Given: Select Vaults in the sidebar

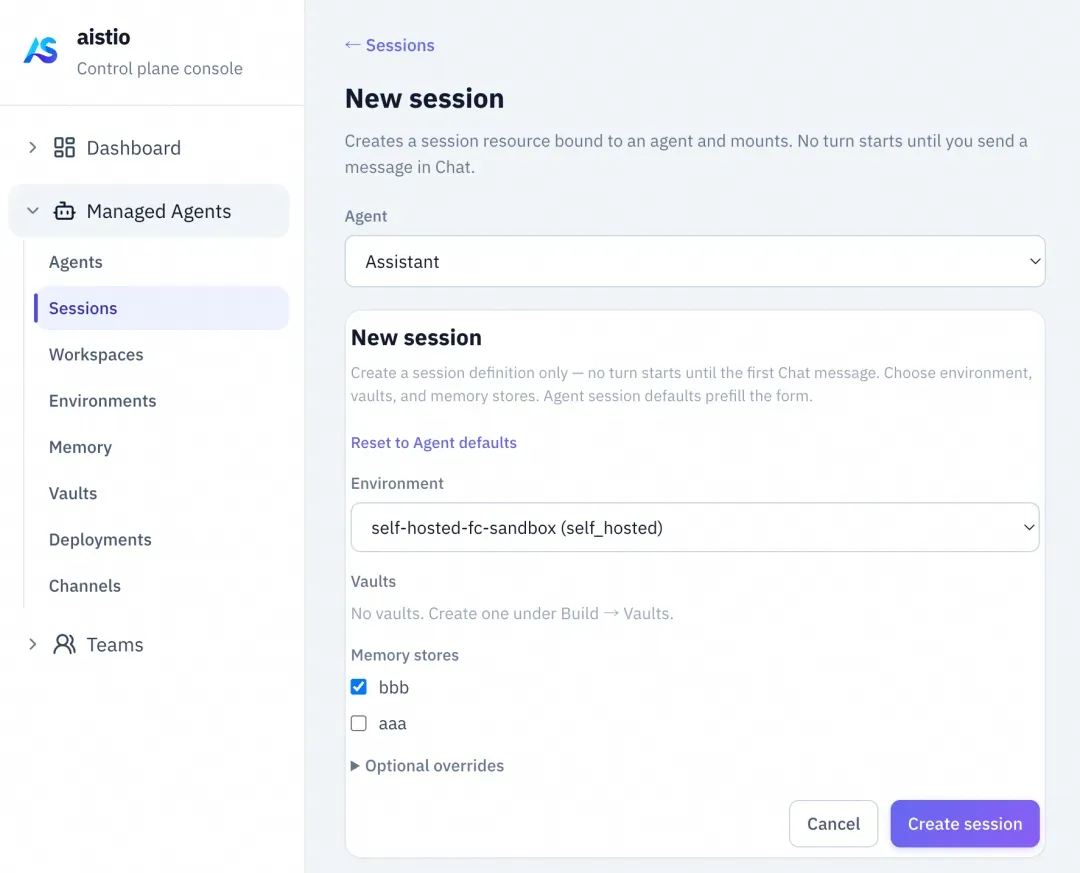Looking at the screenshot, I should (x=73, y=493).
